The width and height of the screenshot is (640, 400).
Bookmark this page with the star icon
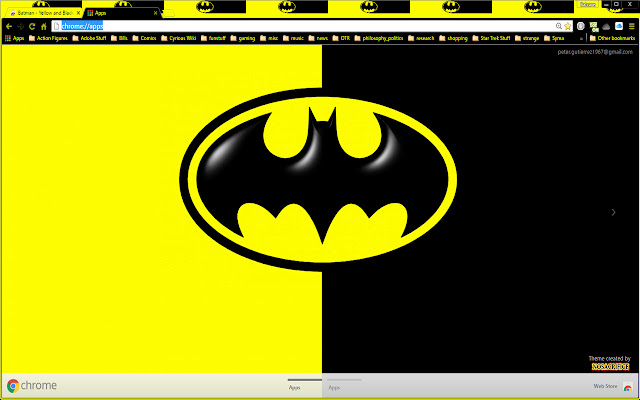coord(567,26)
